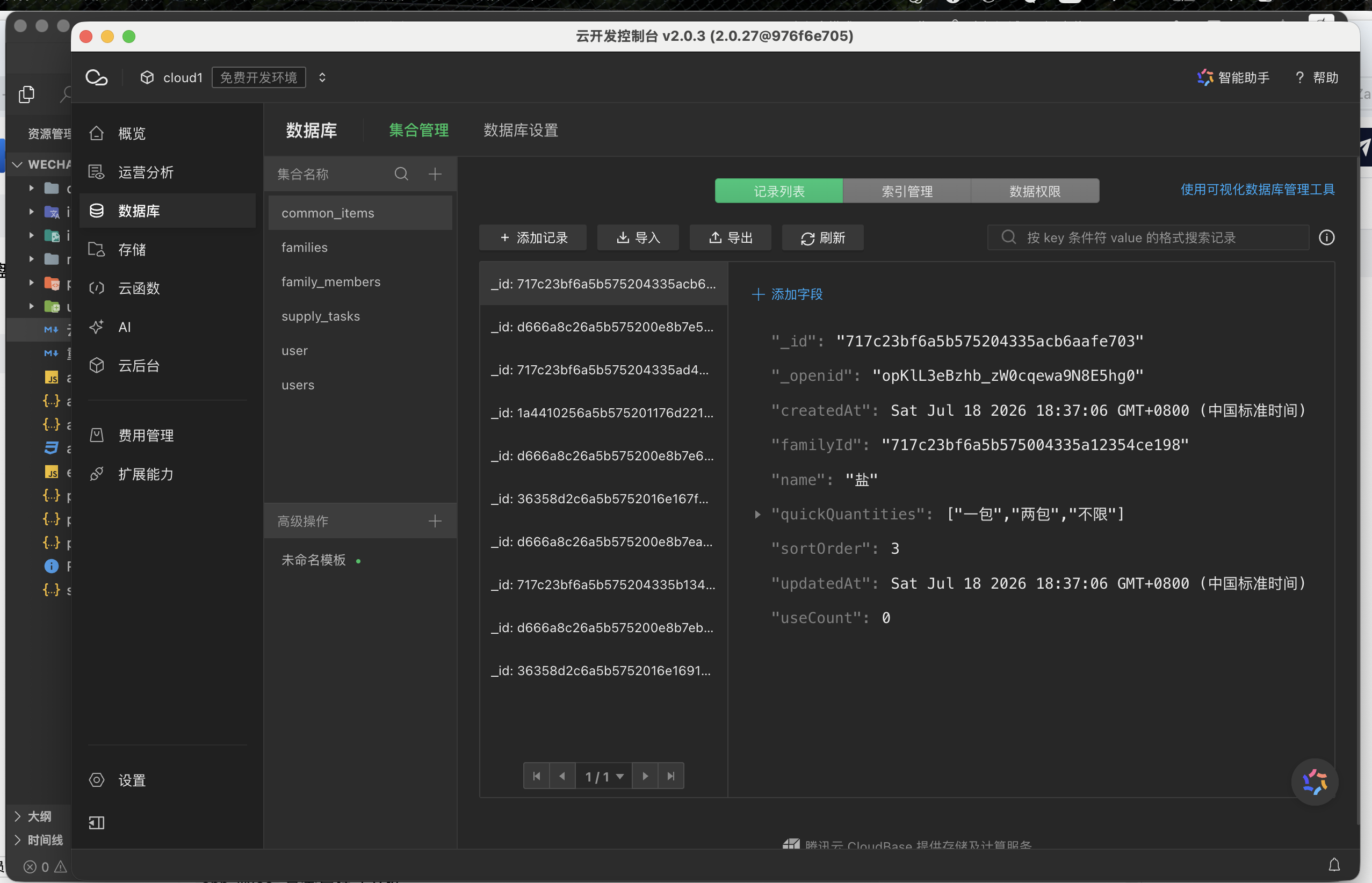The width and height of the screenshot is (1372, 883).
Task: Open 费用管理 billing section
Action: coord(168,435)
